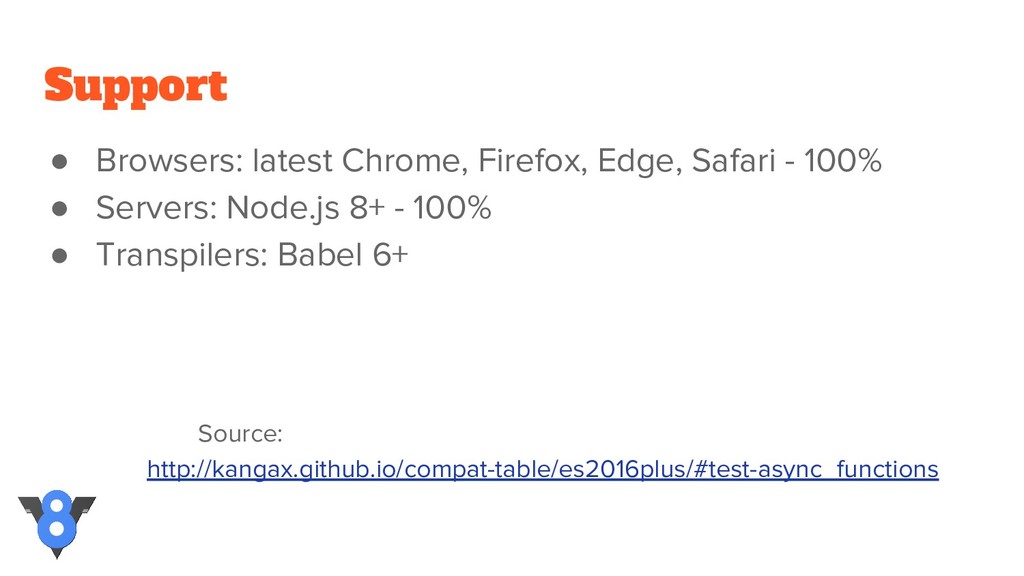Screen dimensions: 1024x576
Task: Click the word Transpilers in third bullet
Action: point(182,256)
